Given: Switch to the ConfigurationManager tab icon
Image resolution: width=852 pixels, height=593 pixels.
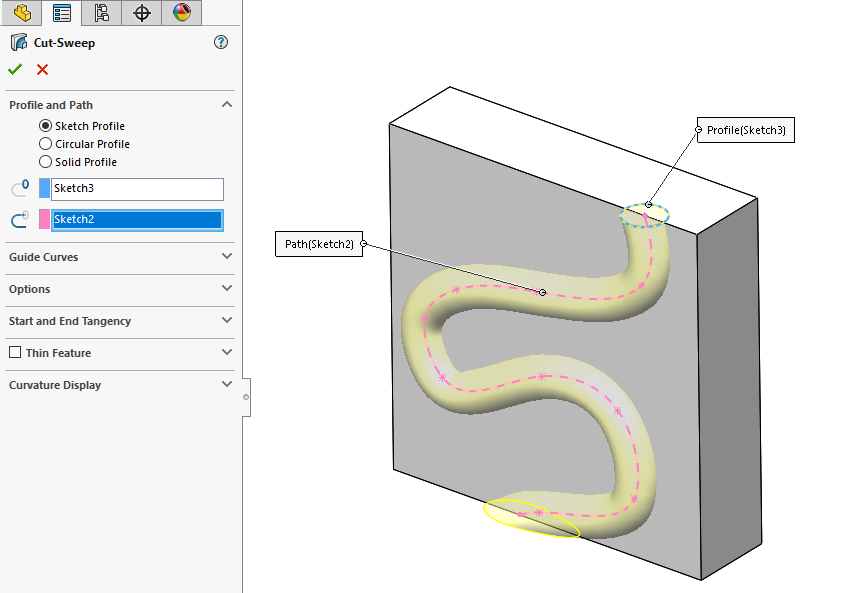Looking at the screenshot, I should tap(100, 13).
